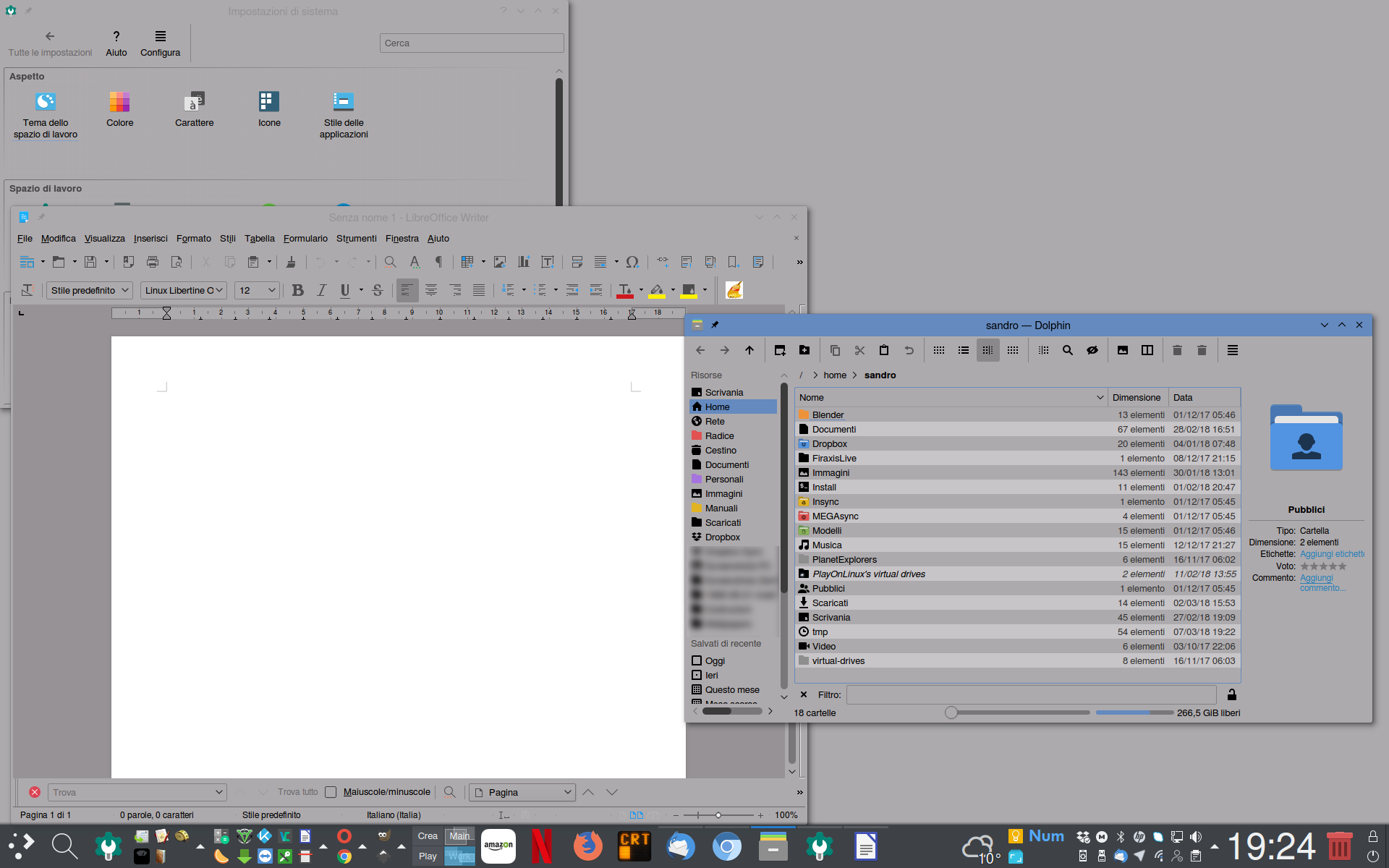Image resolution: width=1389 pixels, height=868 pixels.
Task: Toggle formatting marks (pilcrow) in Writer
Action: click(438, 262)
